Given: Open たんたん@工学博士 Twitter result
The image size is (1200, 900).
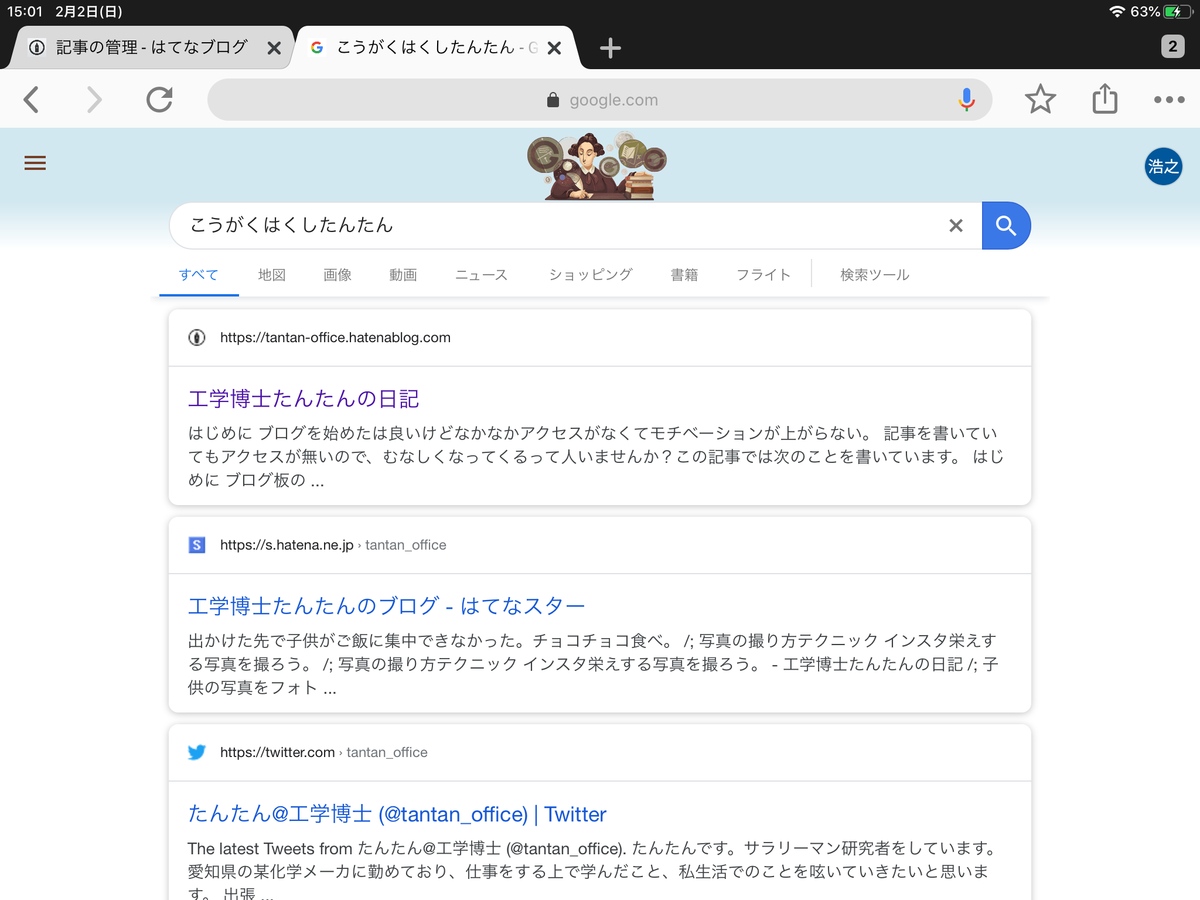Looking at the screenshot, I should [x=397, y=814].
